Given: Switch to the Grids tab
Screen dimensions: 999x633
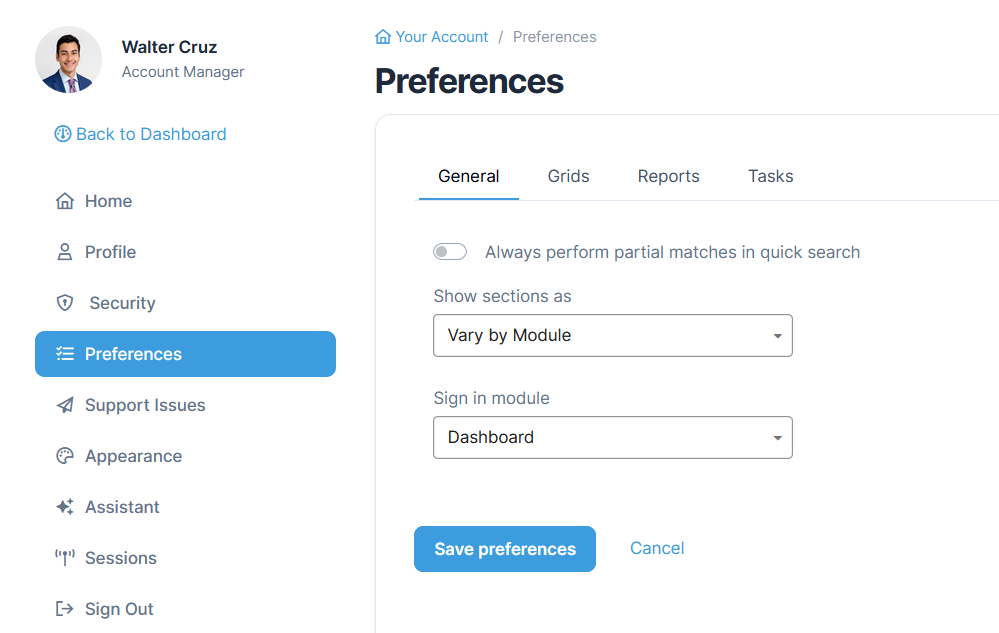Looking at the screenshot, I should [x=568, y=176].
